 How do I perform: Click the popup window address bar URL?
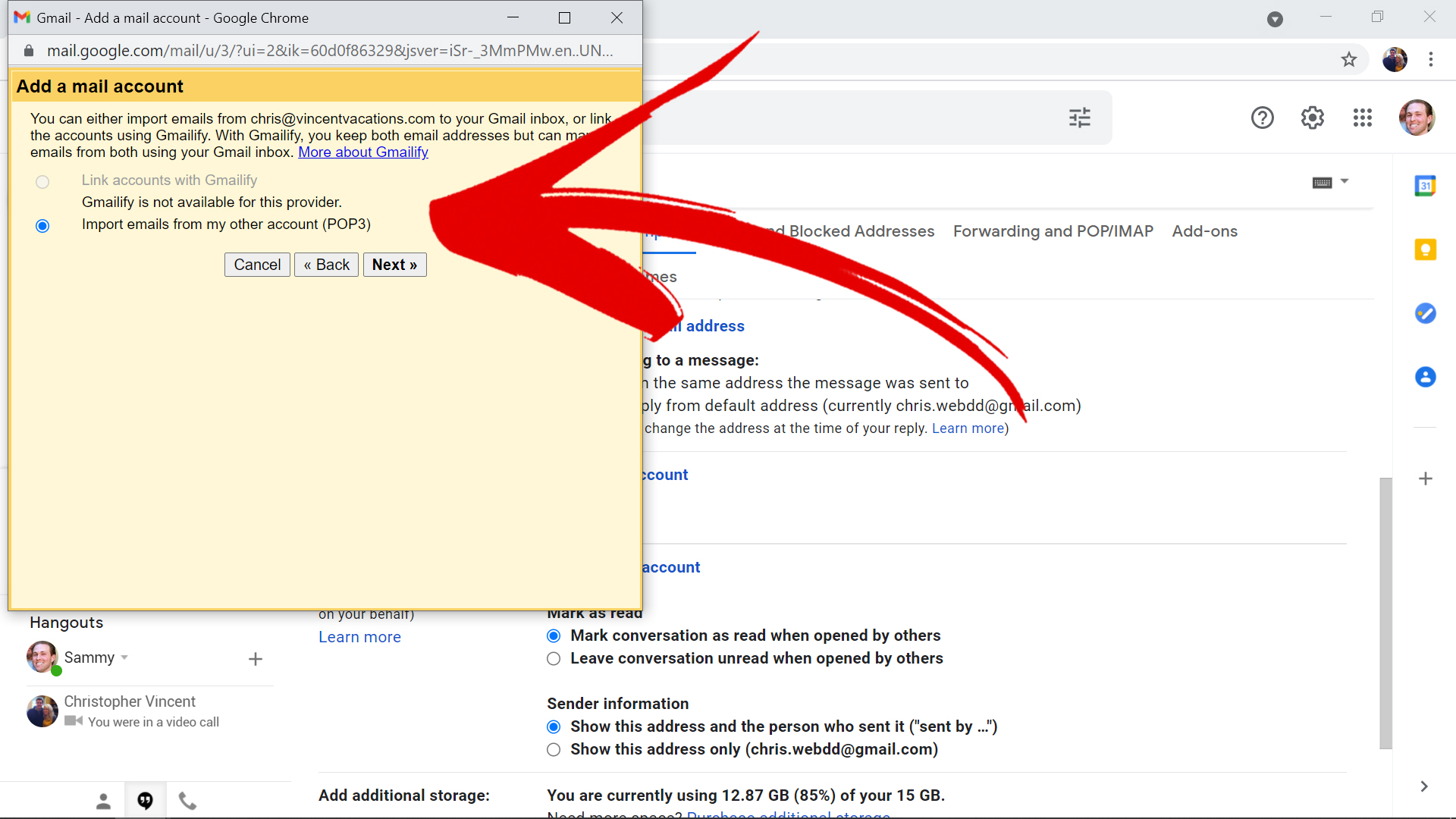(330, 51)
